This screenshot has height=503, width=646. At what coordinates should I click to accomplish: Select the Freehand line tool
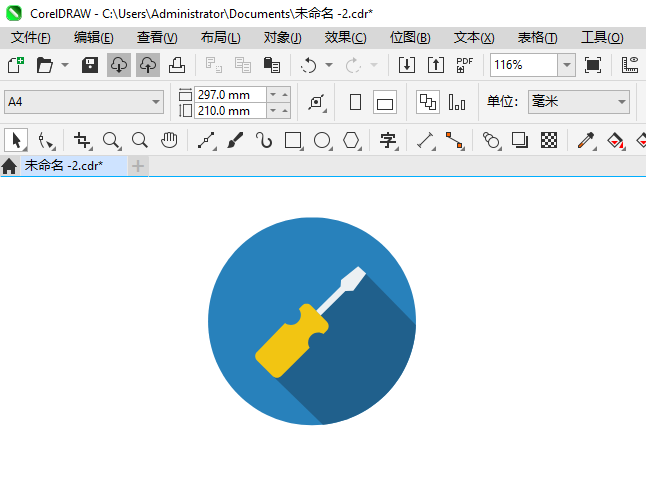tap(206, 140)
